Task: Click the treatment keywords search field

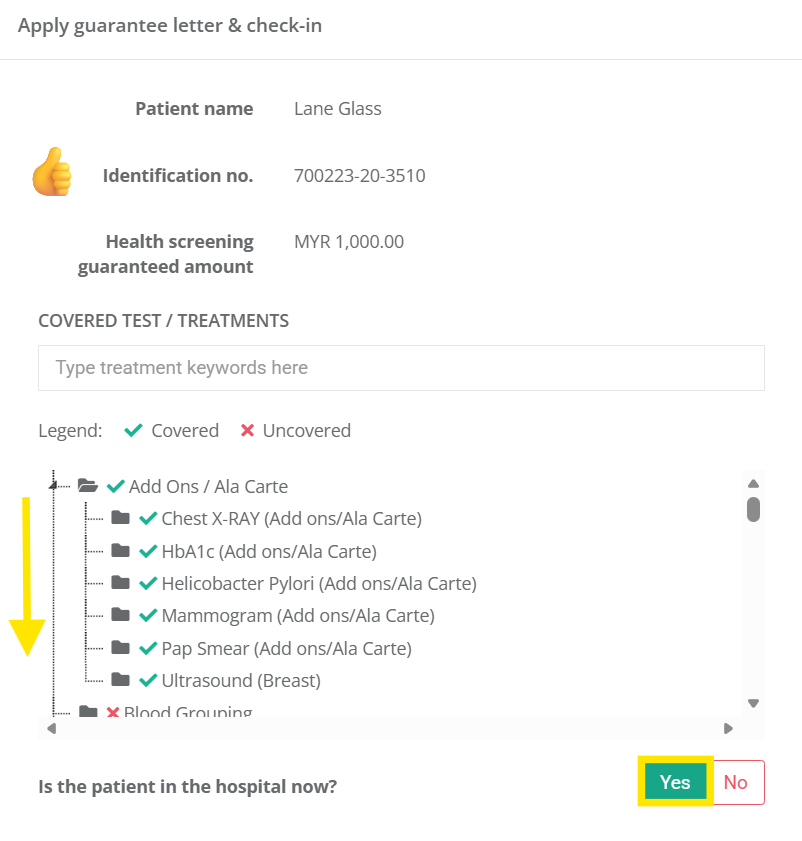Action: tap(401, 368)
